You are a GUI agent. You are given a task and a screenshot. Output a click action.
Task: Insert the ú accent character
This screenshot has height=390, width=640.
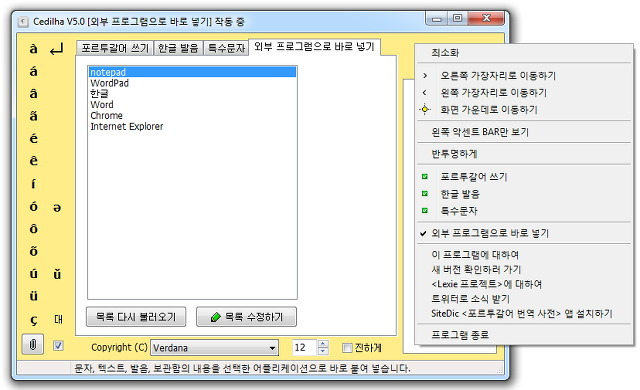pyautogui.click(x=33, y=274)
